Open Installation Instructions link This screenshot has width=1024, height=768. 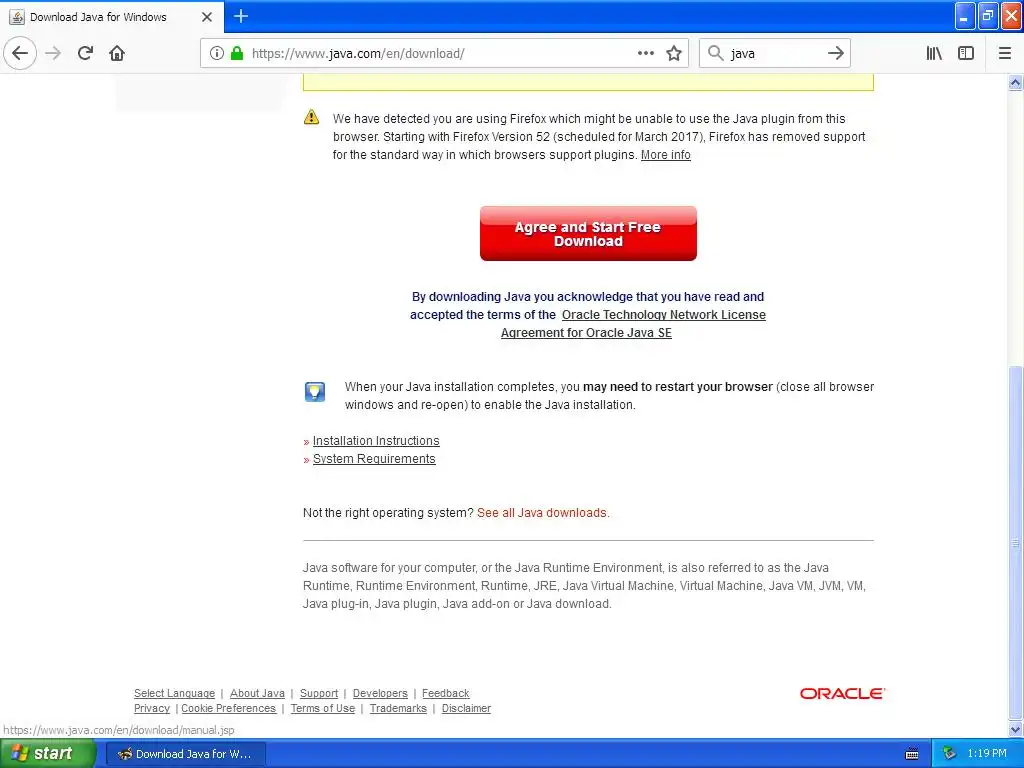click(376, 441)
